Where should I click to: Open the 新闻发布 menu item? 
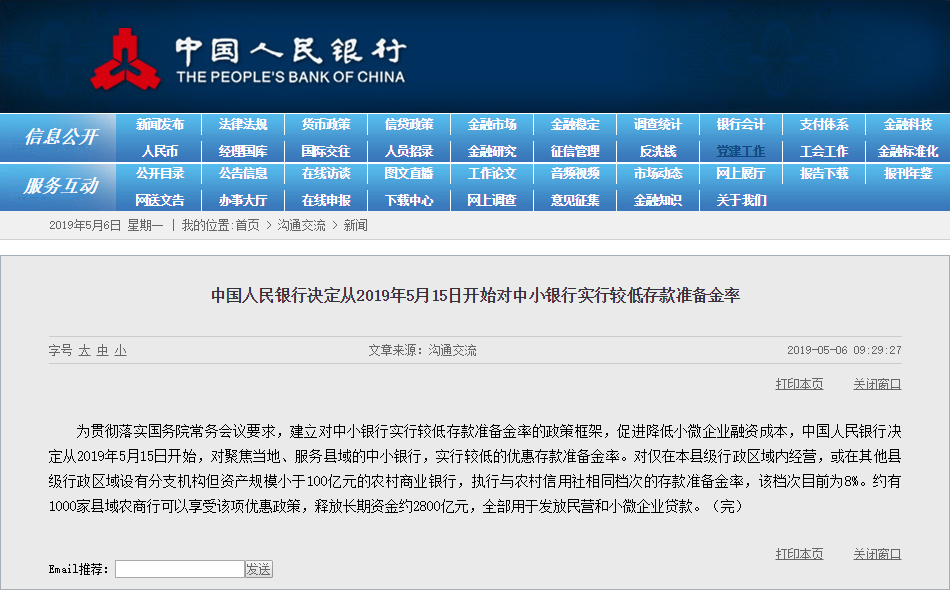160,124
